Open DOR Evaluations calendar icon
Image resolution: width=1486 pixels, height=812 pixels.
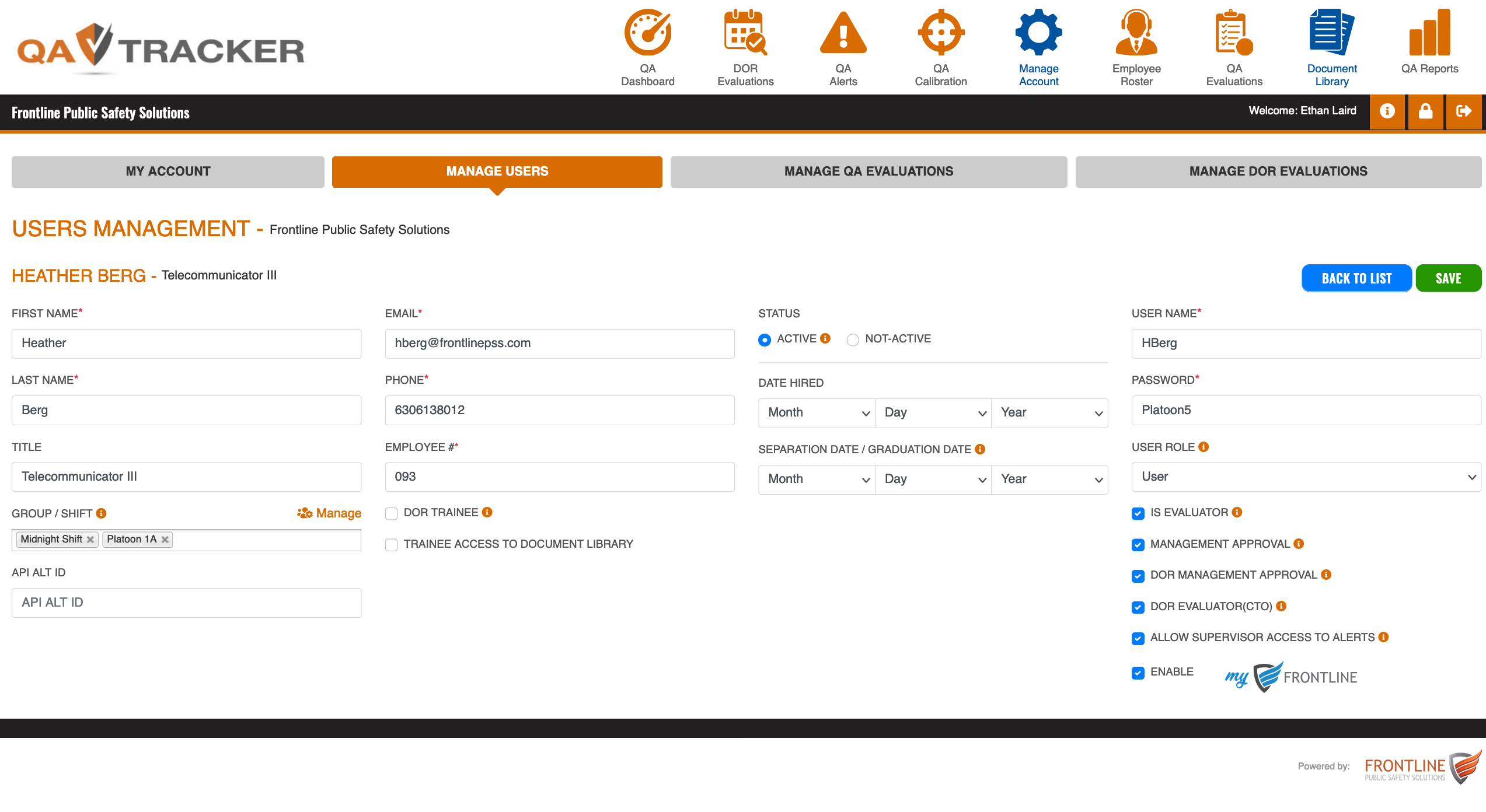745,32
